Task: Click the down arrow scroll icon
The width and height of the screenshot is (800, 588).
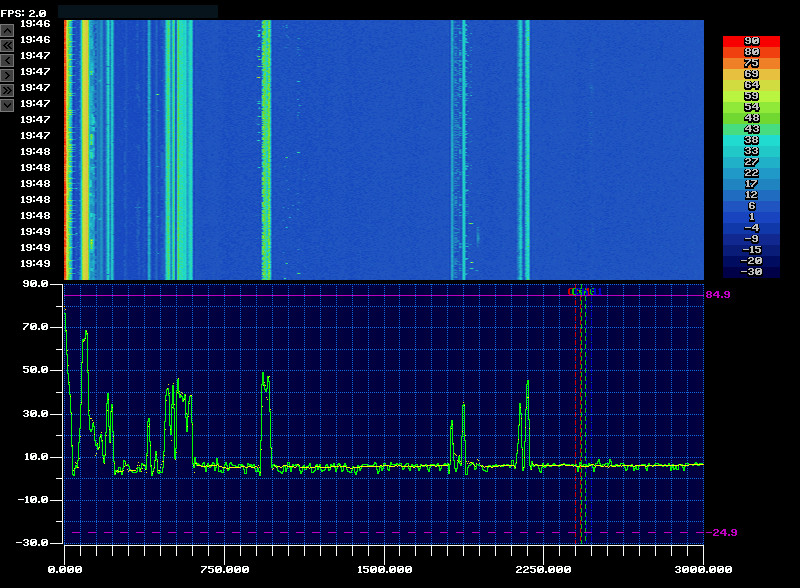Action: point(8,103)
